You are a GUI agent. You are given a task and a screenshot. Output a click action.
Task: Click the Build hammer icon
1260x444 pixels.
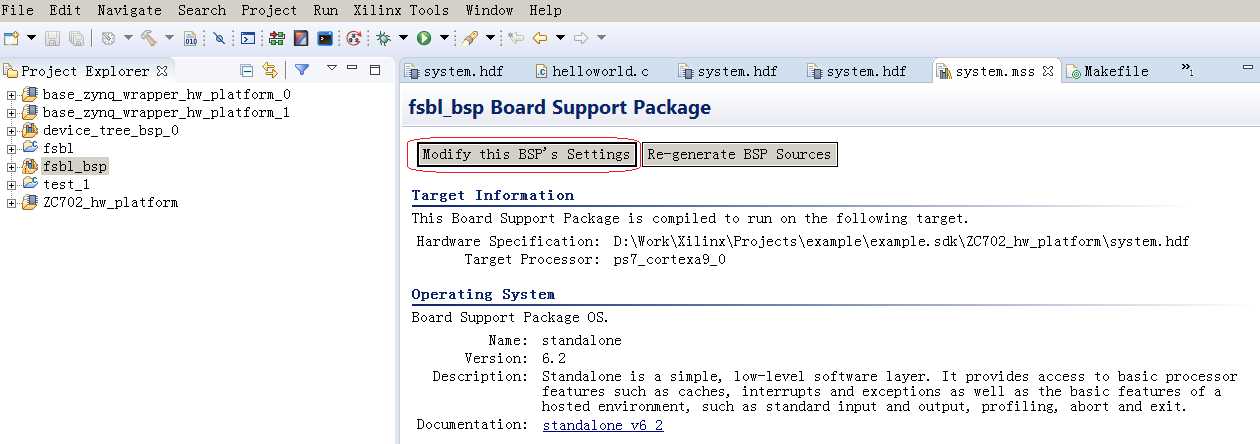150,38
